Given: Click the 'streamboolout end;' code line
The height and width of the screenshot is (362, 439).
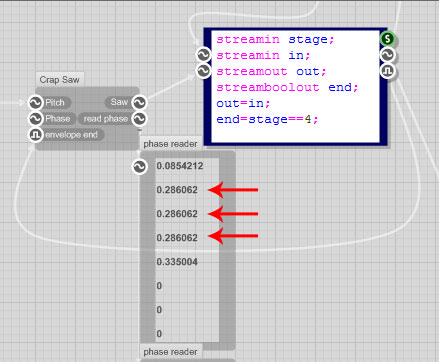Looking at the screenshot, I should (287, 87).
